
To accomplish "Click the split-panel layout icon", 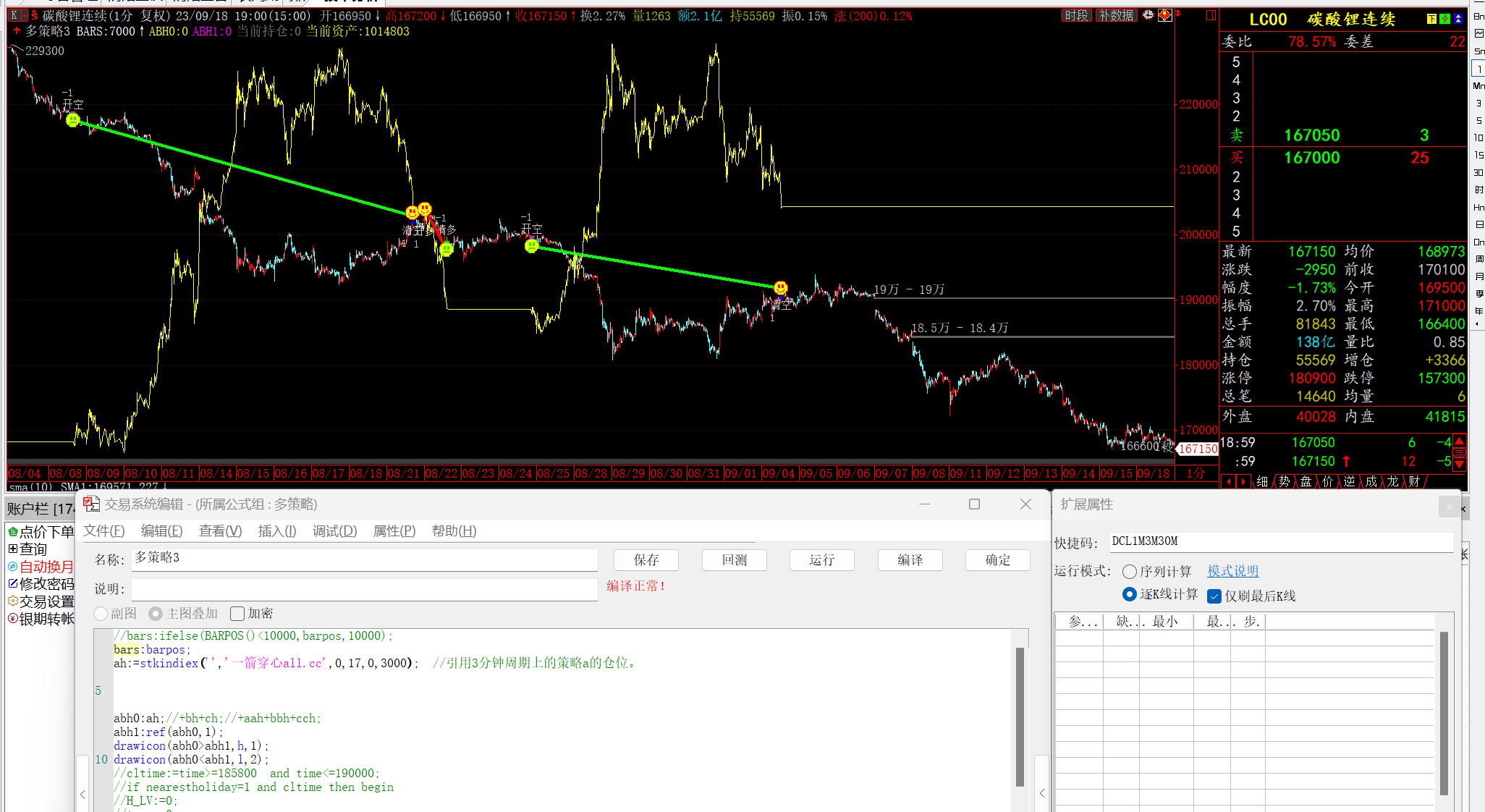I will [1211, 15].
